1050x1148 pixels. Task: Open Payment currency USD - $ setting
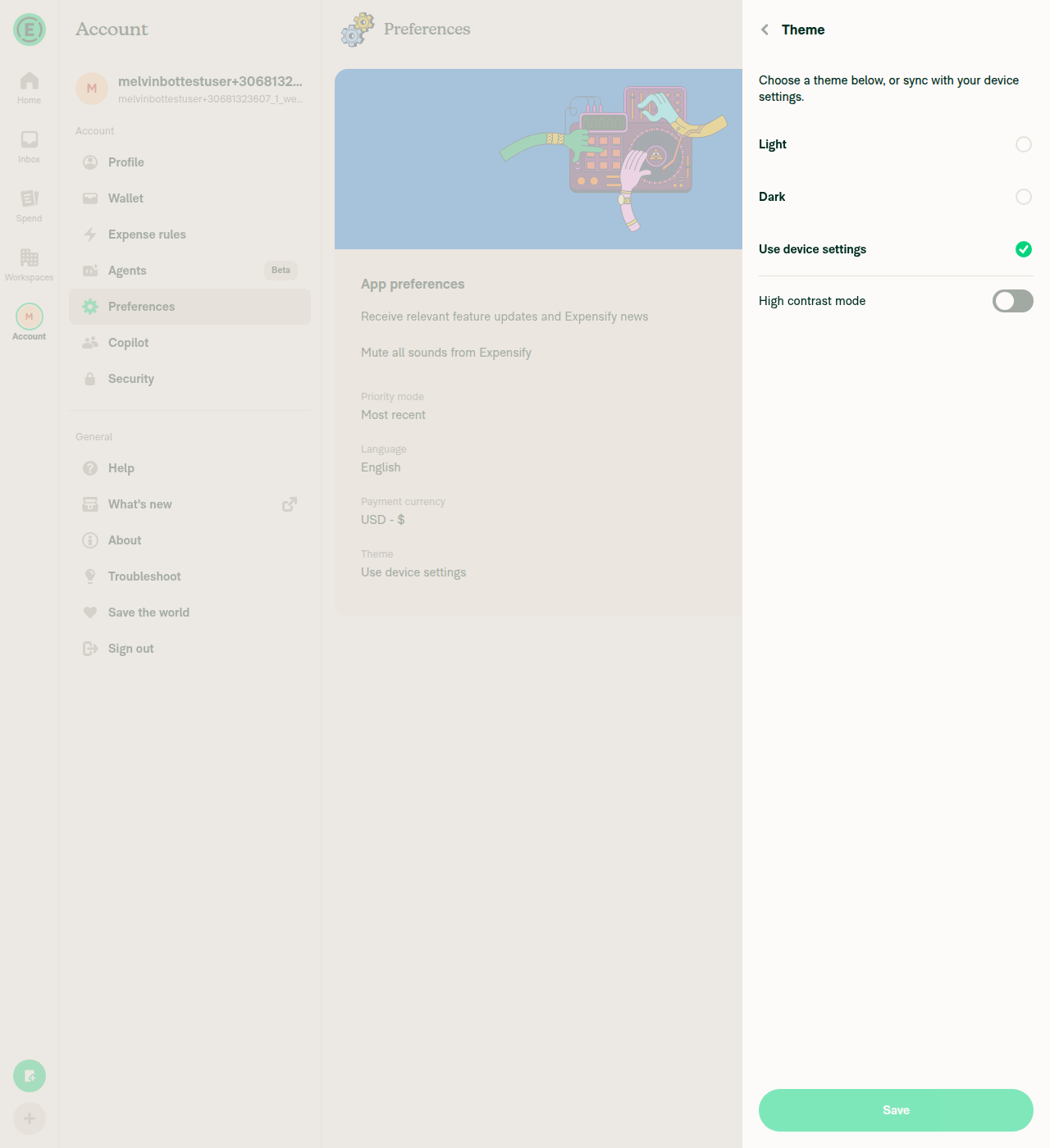[x=538, y=512]
